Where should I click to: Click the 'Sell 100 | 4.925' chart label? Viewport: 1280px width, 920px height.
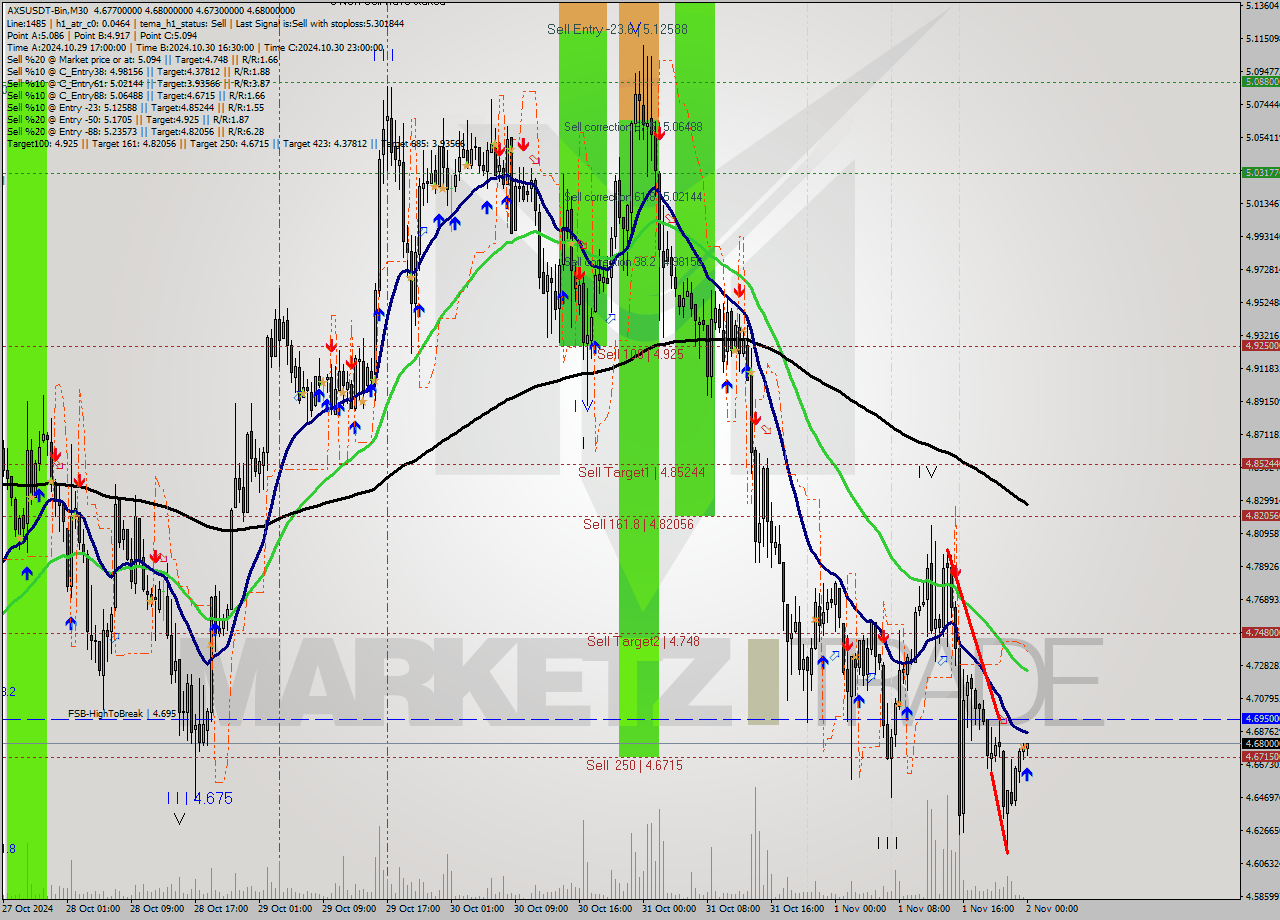click(640, 354)
